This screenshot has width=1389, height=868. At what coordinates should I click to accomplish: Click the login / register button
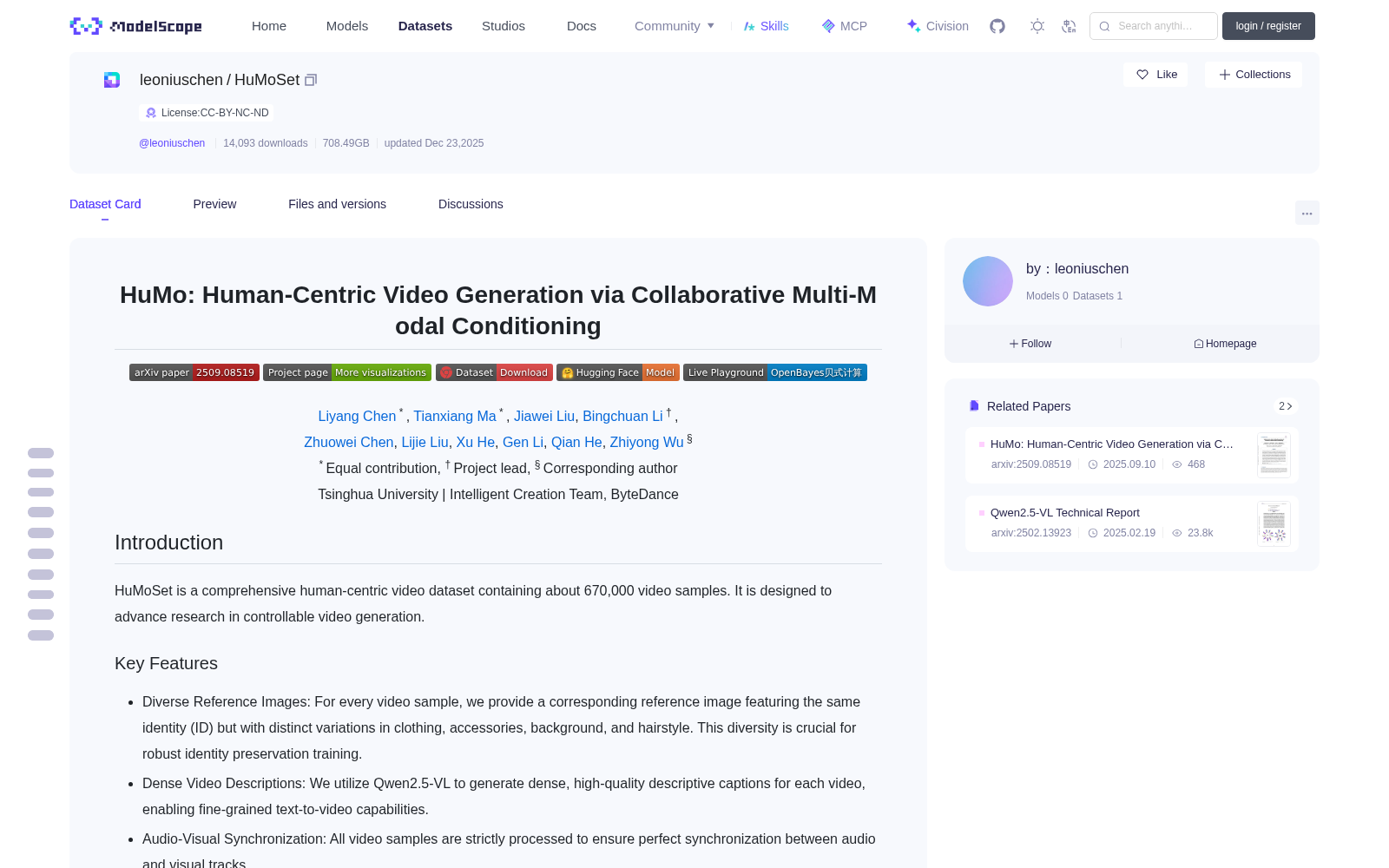pyautogui.click(x=1268, y=26)
